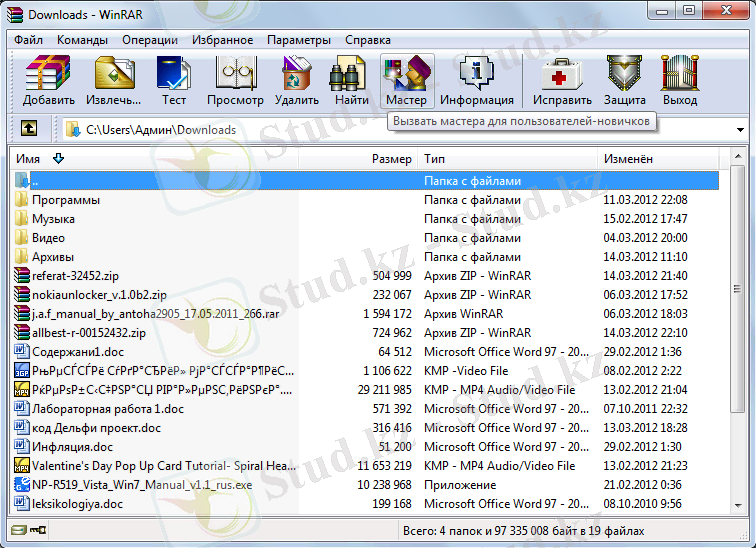Sort files by Имя column header
Viewport: 756px width, 548px height.
[29, 159]
